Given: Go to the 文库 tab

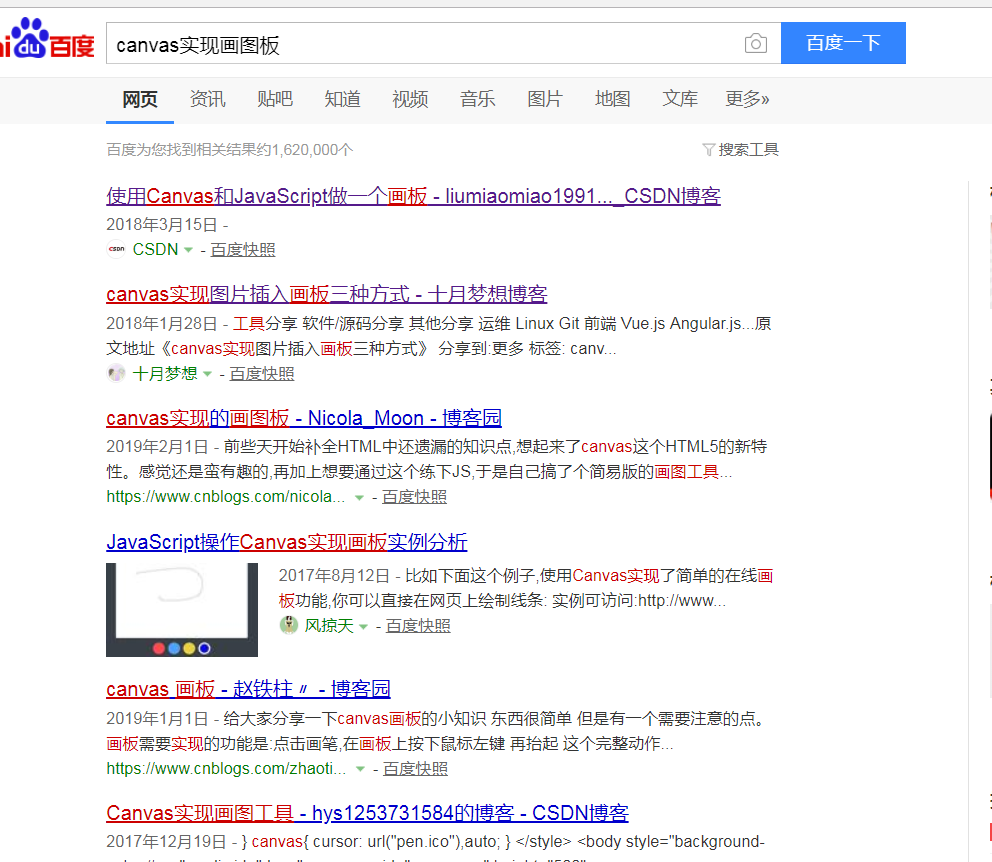Looking at the screenshot, I should pos(680,99).
